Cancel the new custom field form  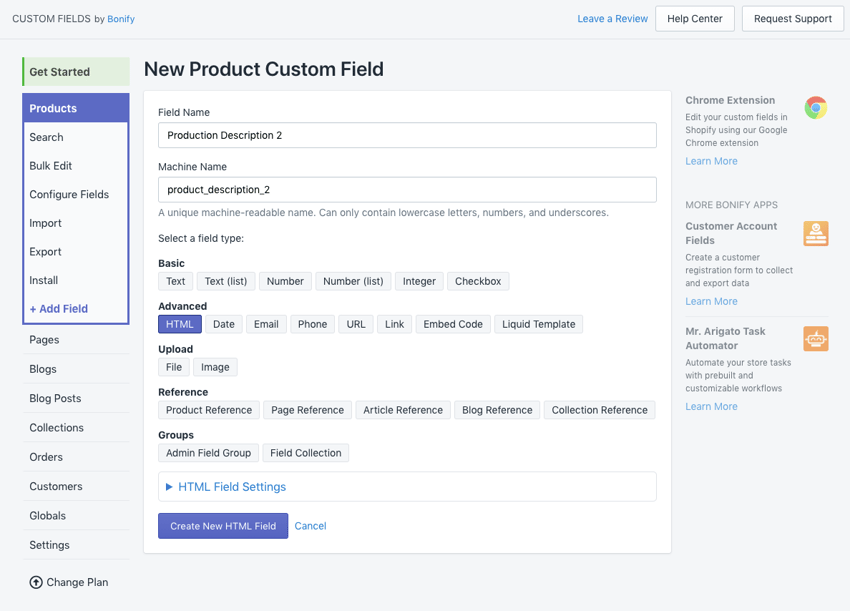click(x=311, y=526)
